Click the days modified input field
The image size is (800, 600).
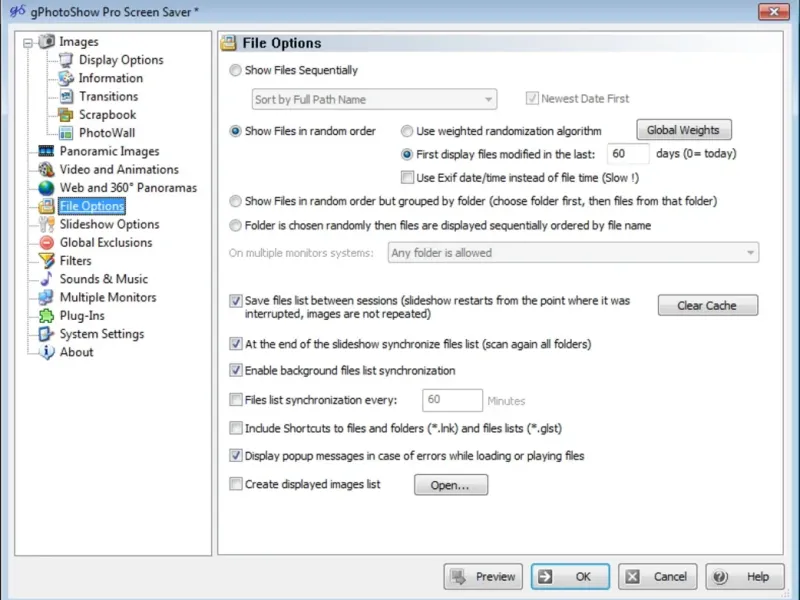[628, 154]
